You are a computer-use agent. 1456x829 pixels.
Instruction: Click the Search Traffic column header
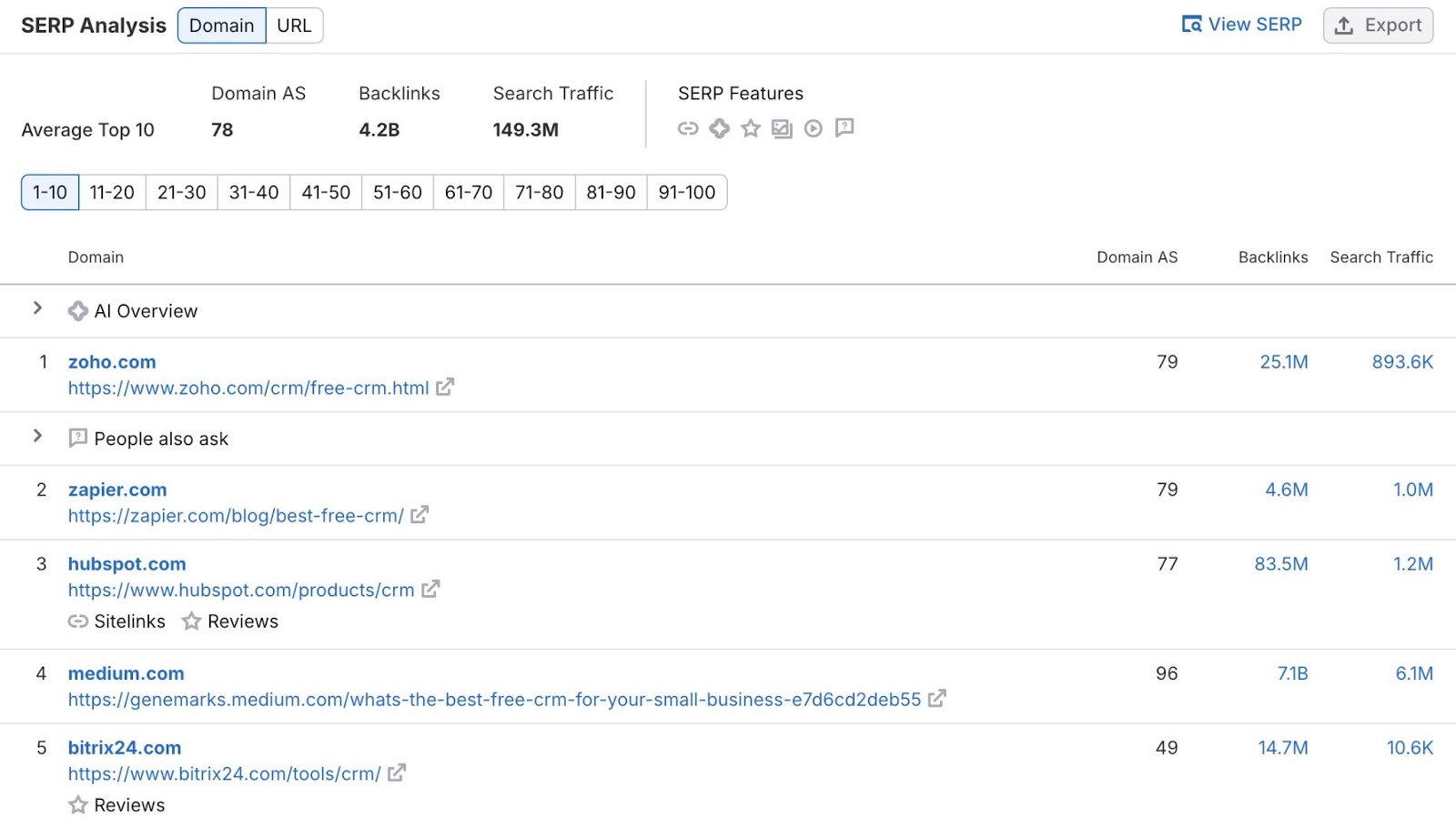(1381, 257)
